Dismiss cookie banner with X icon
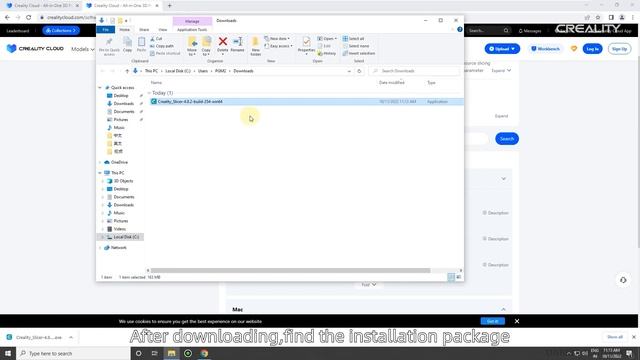This screenshot has height=360, width=640. click(517, 321)
